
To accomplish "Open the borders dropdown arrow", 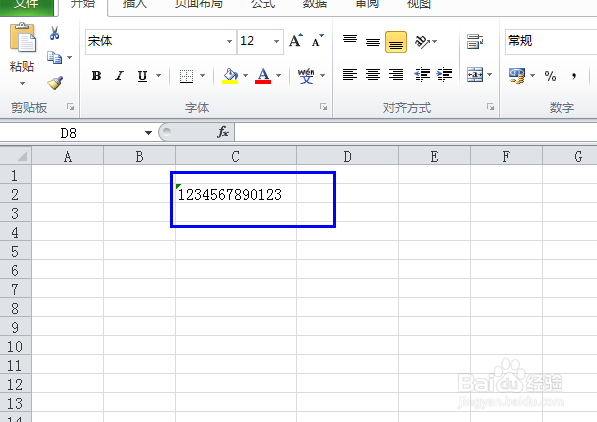I will point(203,75).
